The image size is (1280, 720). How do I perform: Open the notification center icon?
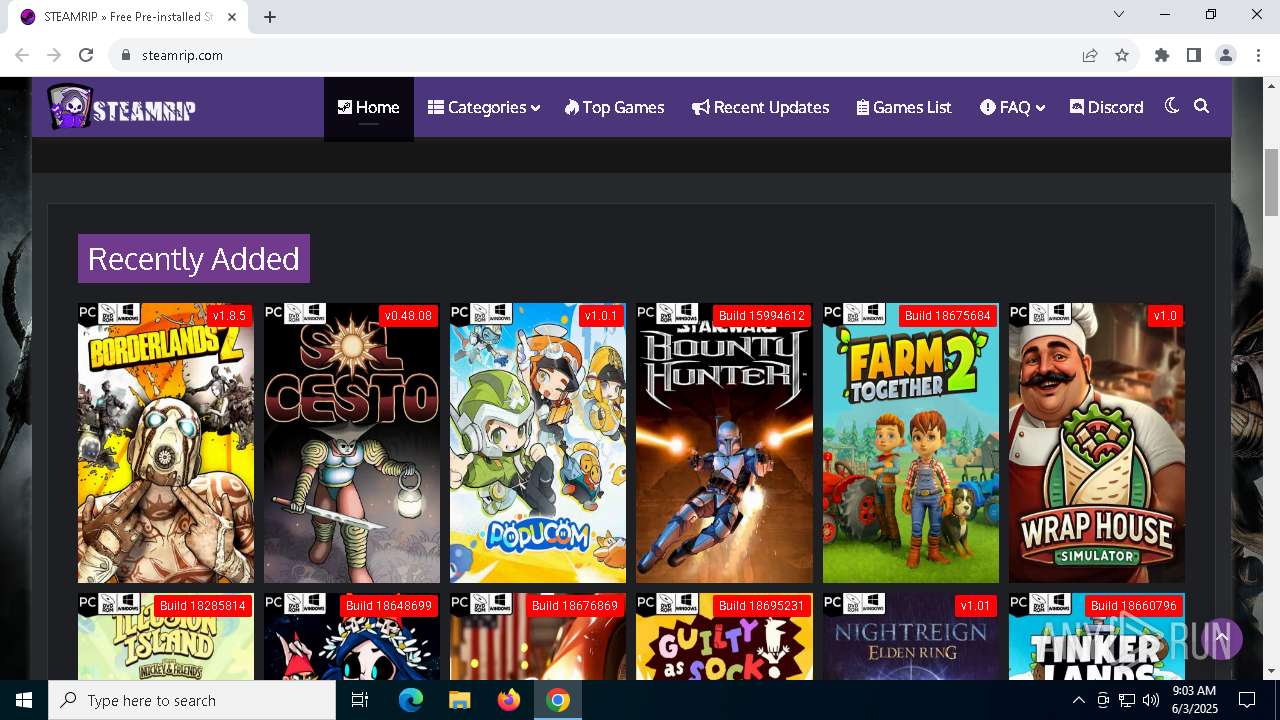tap(1247, 700)
